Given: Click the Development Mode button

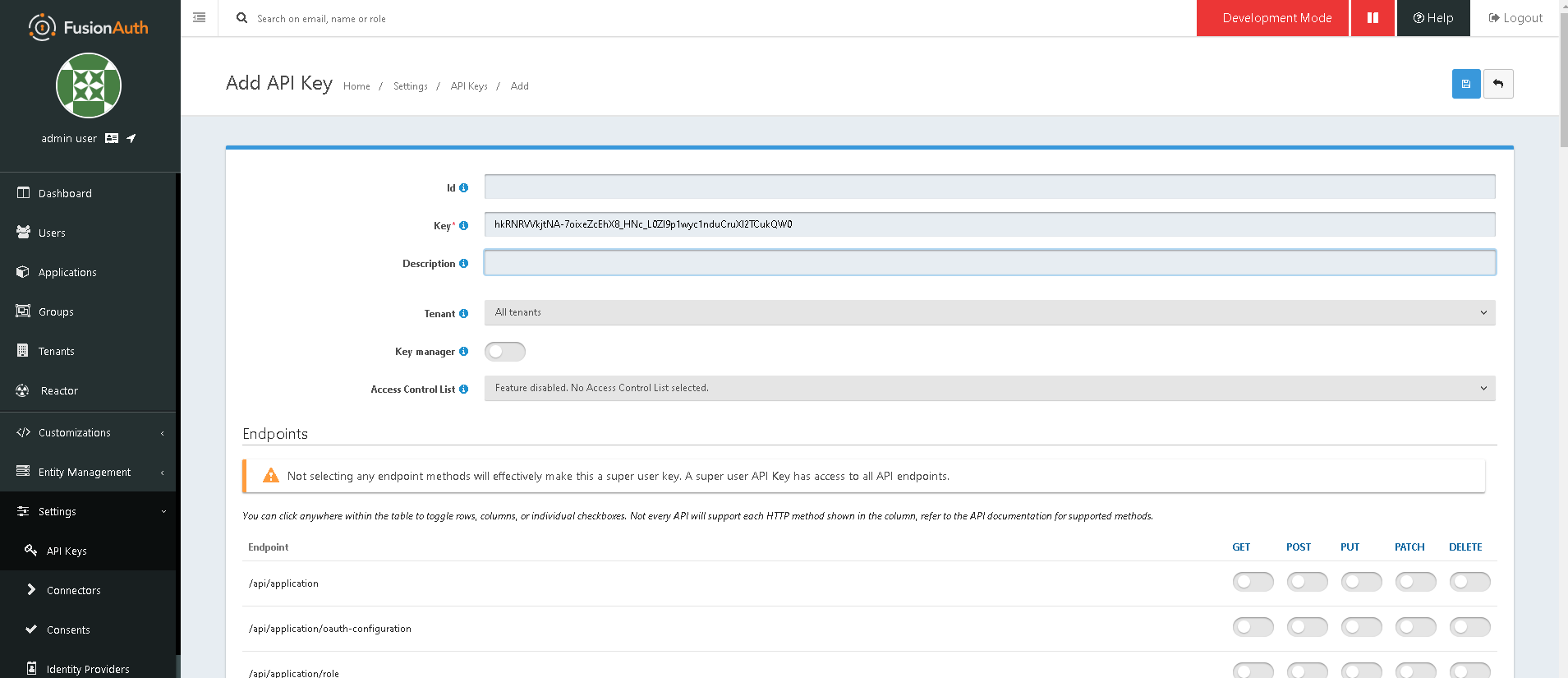Looking at the screenshot, I should (x=1272, y=18).
